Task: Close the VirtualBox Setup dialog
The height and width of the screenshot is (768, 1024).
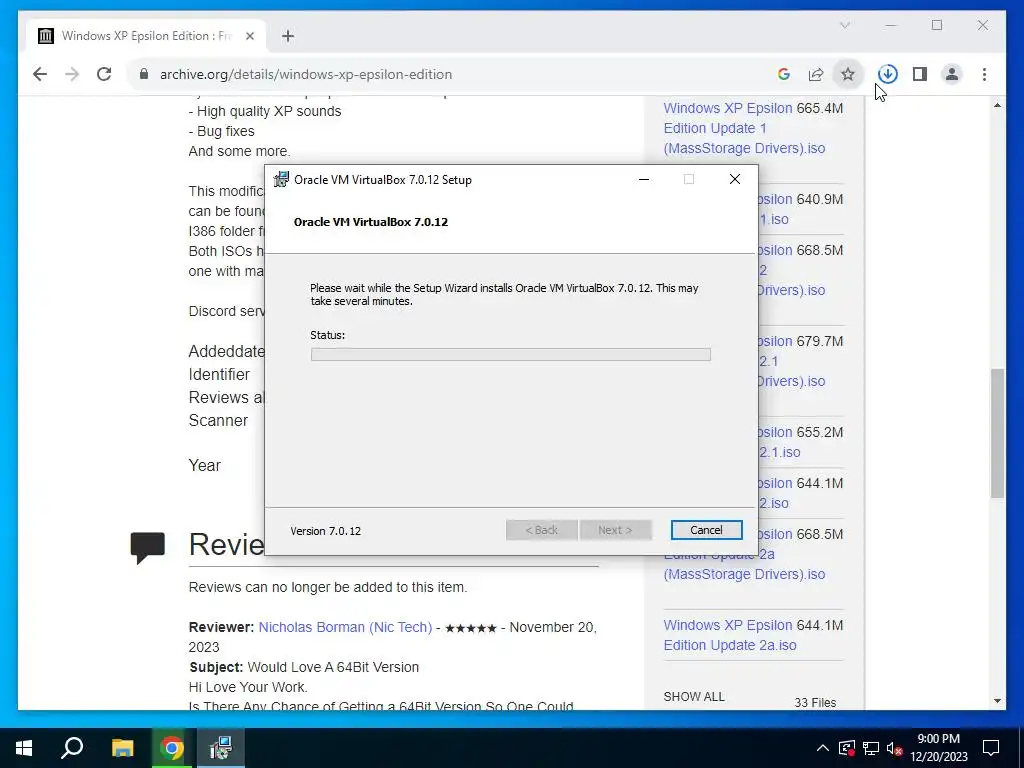Action: pos(735,180)
